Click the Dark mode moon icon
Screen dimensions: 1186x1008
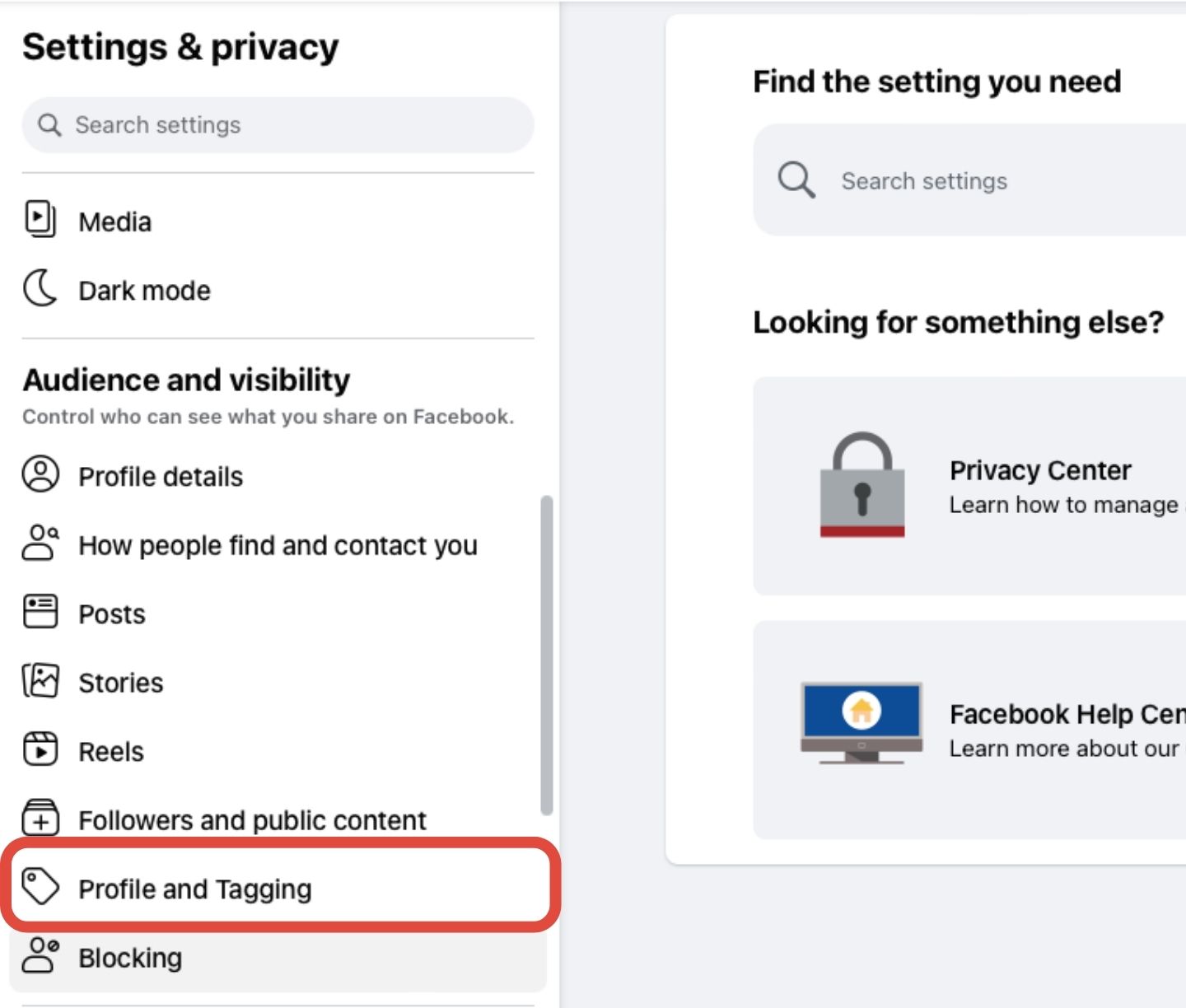[40, 289]
